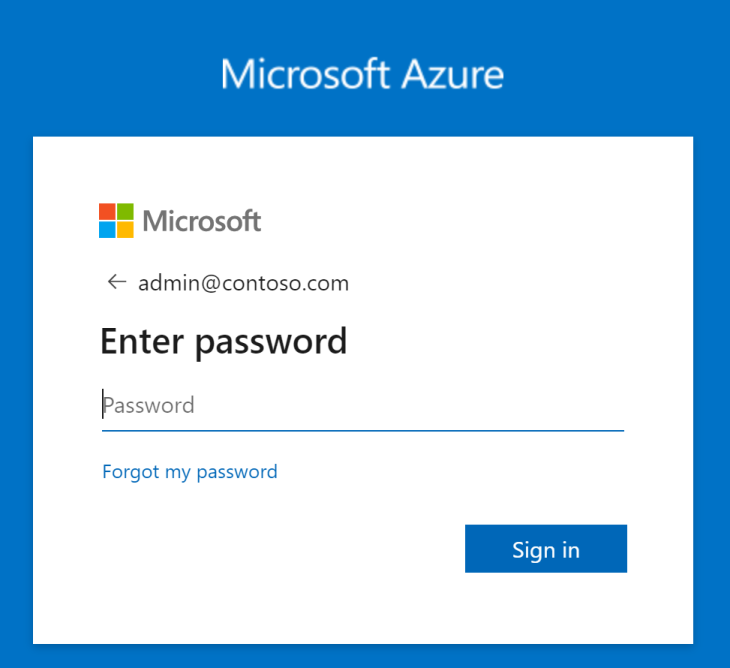This screenshot has width=730, height=668.
Task: Click the Password placeholder text
Action: click(x=149, y=405)
